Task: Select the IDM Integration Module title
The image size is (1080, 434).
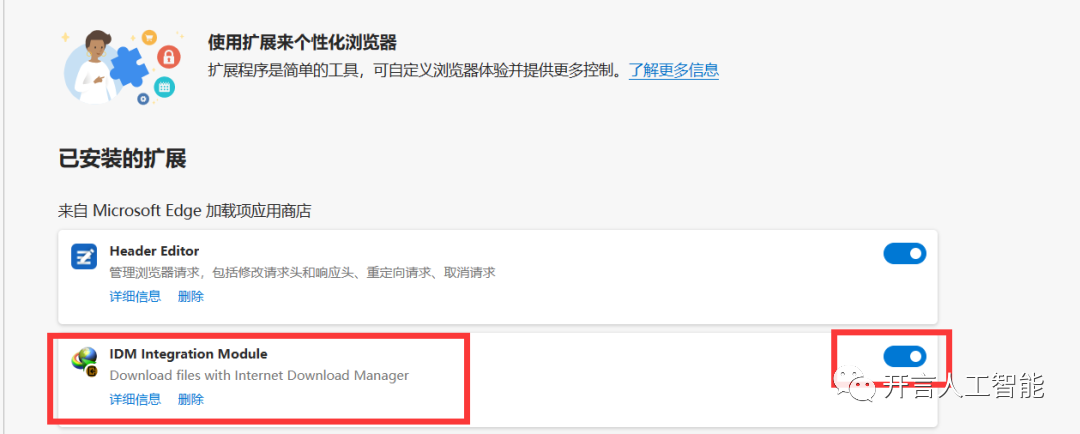Action: tap(188, 354)
